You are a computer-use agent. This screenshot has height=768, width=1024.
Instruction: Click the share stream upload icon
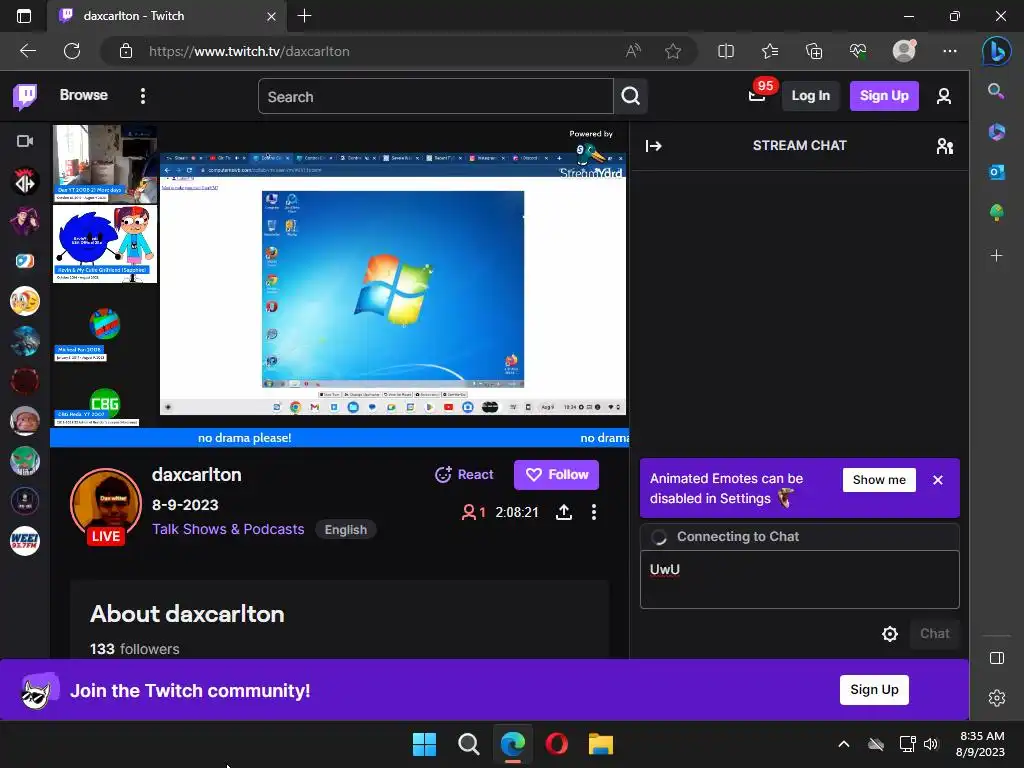coord(564,512)
